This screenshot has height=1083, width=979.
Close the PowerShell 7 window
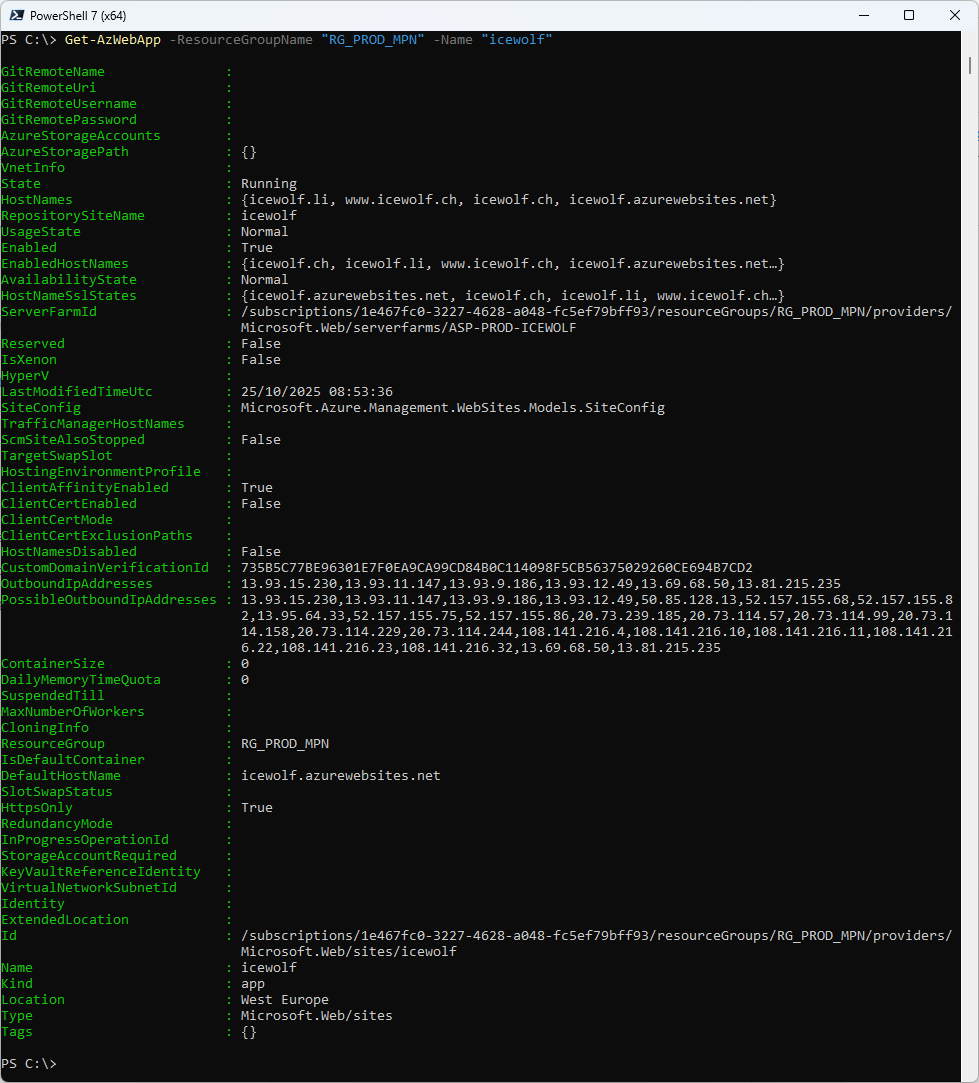pyautogui.click(x=955, y=15)
